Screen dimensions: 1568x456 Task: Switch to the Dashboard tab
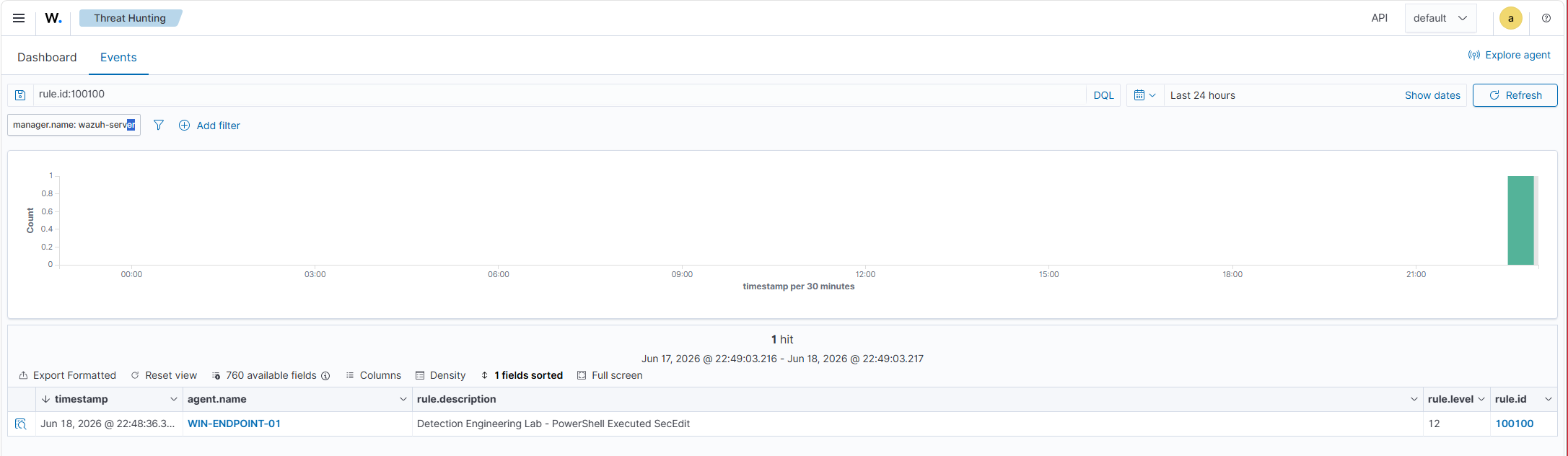tap(47, 57)
